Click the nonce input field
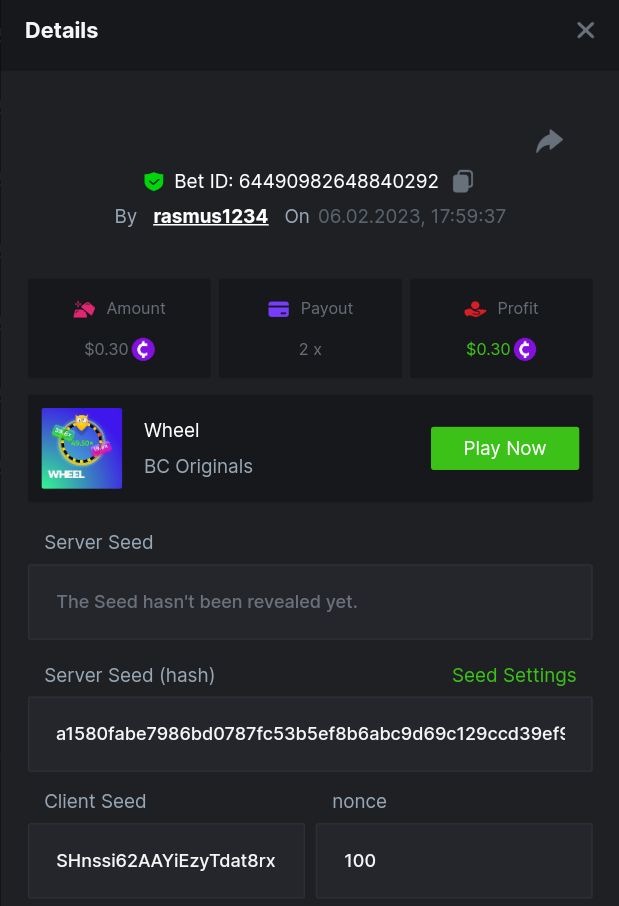619x906 pixels. 454,861
